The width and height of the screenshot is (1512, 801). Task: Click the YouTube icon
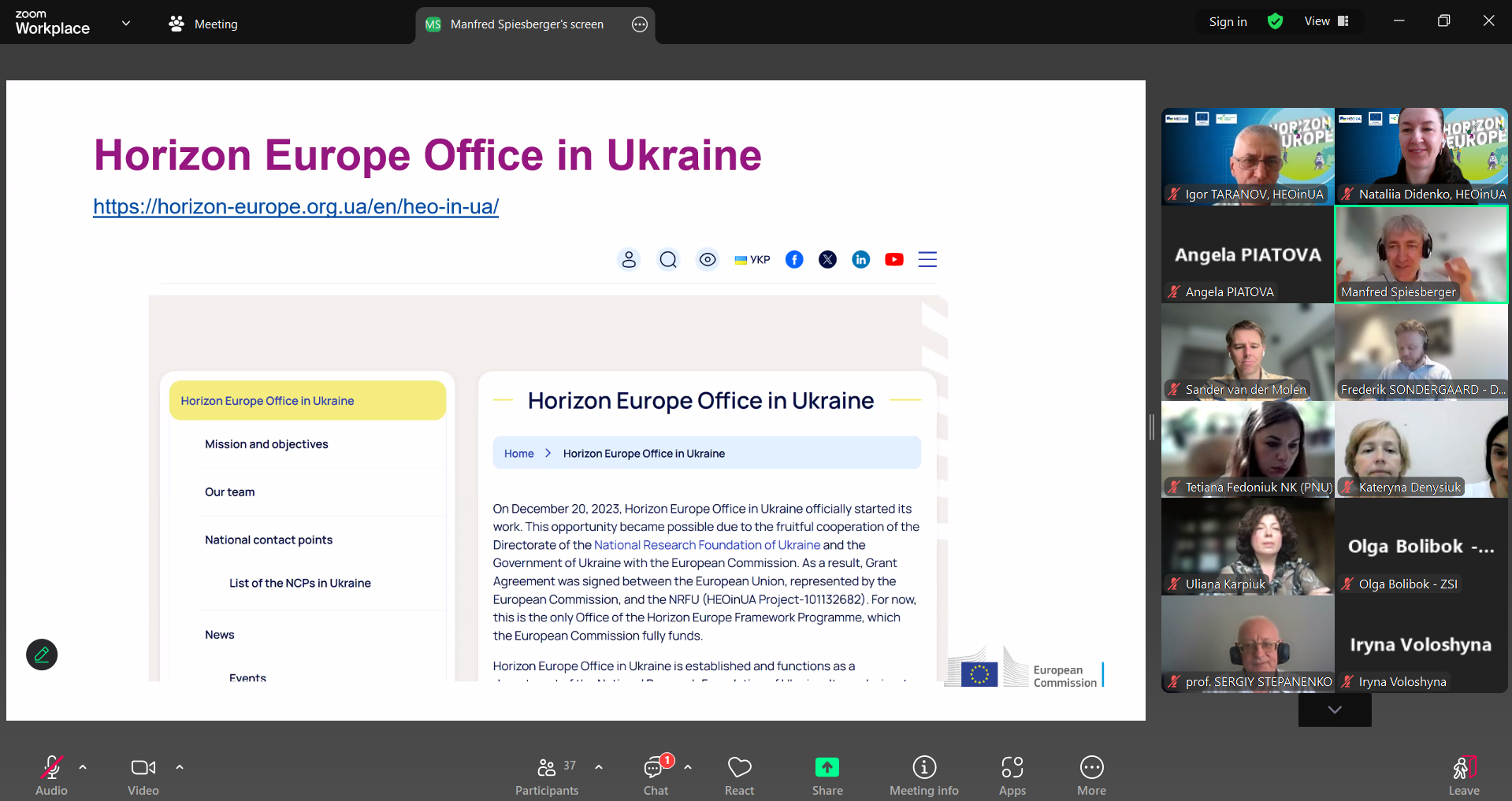(x=894, y=259)
